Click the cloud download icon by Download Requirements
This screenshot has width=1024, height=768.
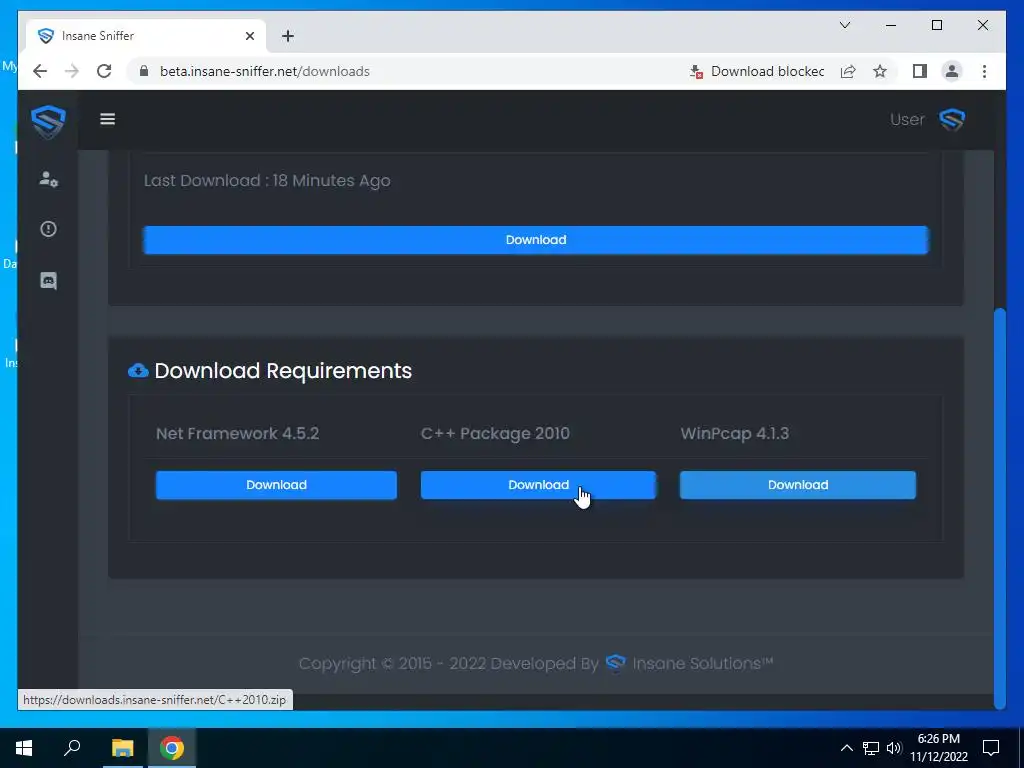(138, 371)
